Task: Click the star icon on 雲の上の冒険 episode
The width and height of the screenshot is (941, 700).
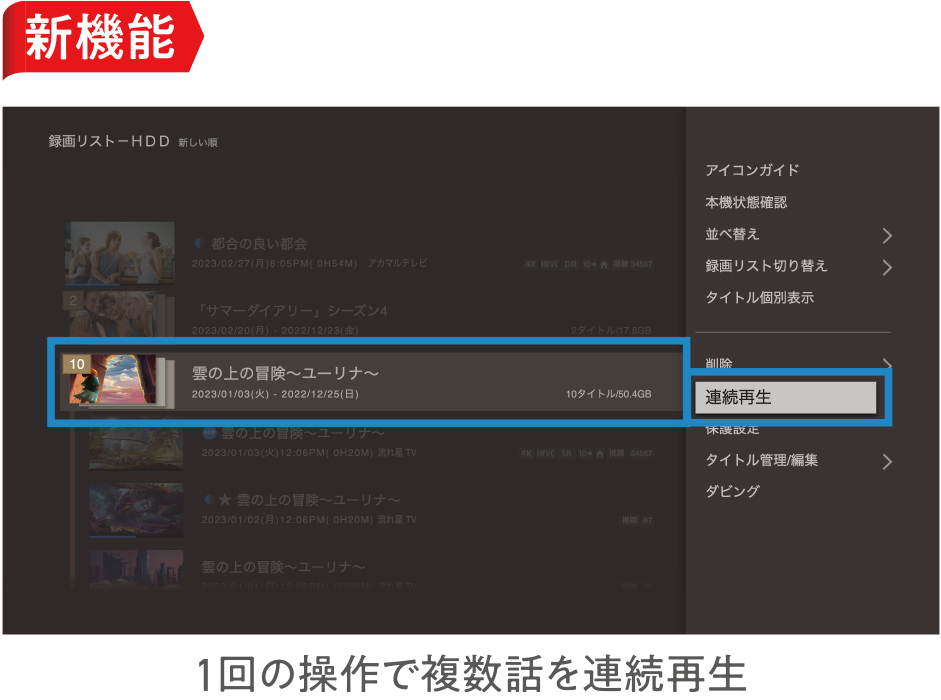Action: tap(224, 499)
